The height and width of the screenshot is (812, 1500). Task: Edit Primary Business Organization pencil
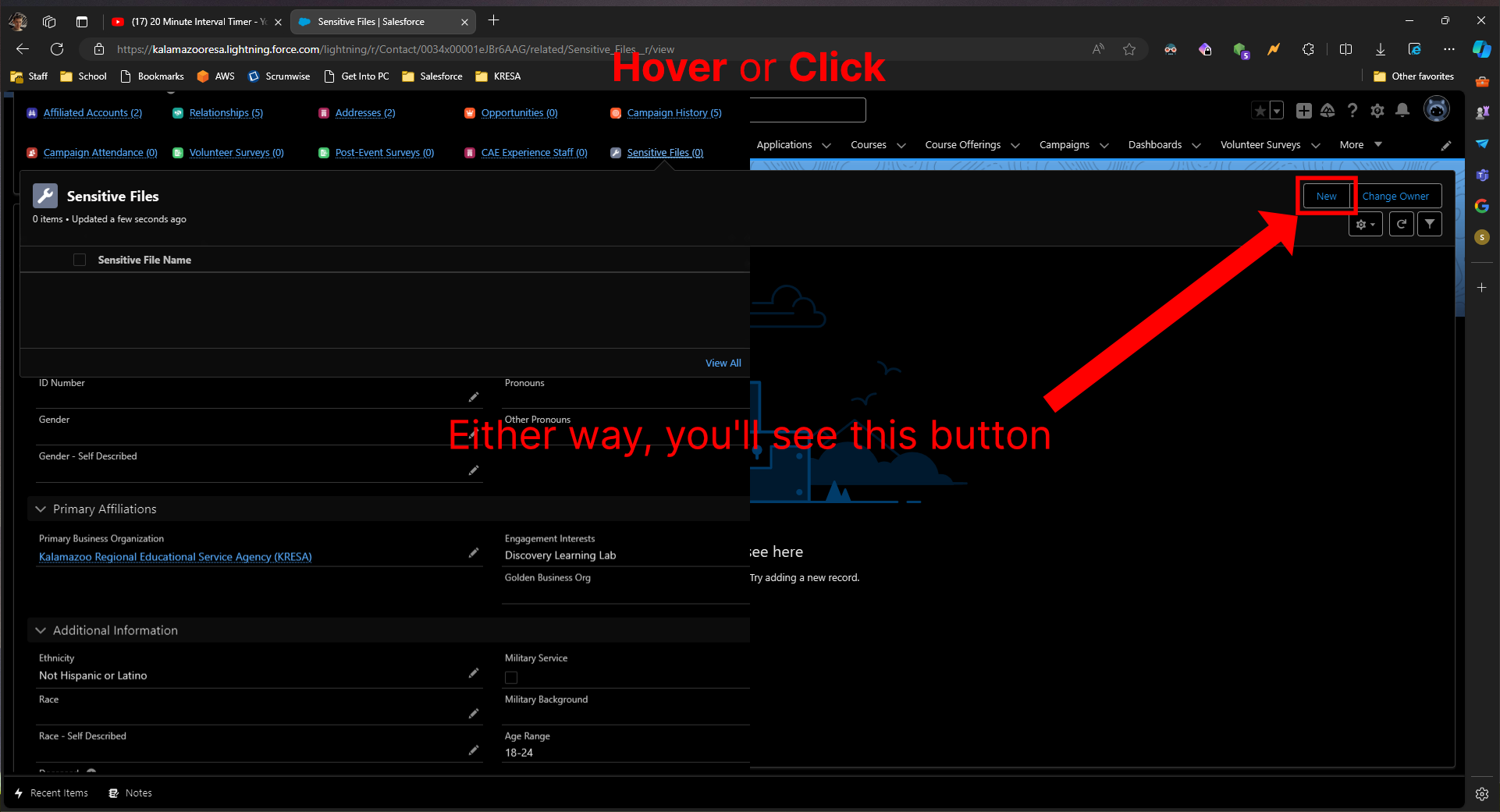point(474,553)
